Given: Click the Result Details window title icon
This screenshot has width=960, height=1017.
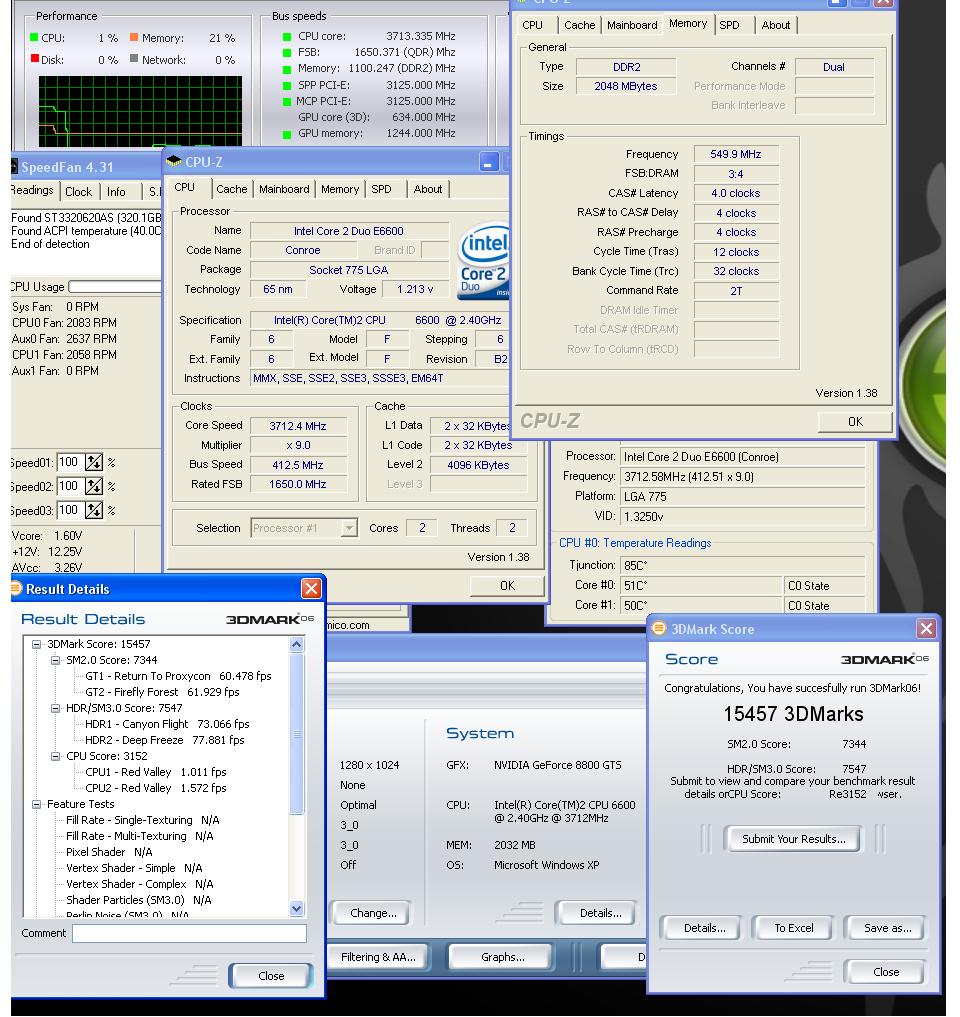Looking at the screenshot, I should 16,588.
